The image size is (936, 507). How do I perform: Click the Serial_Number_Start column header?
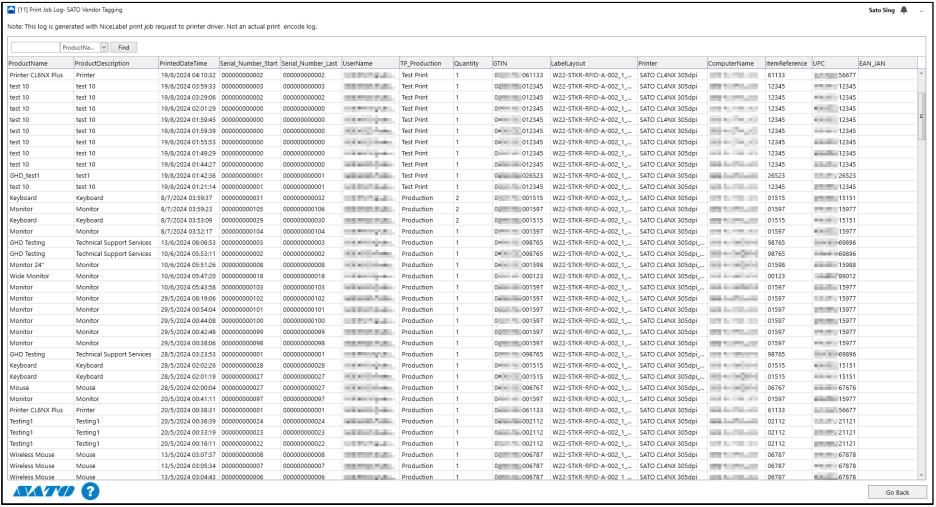(x=249, y=63)
